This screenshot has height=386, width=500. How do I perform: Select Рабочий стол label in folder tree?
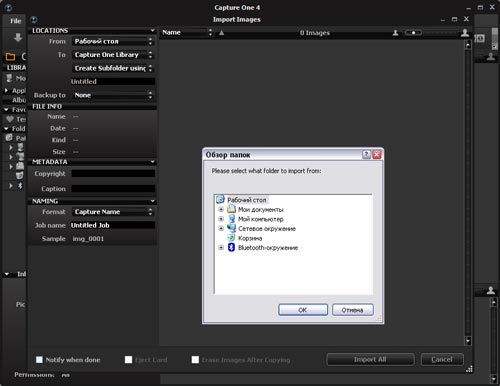click(x=247, y=200)
